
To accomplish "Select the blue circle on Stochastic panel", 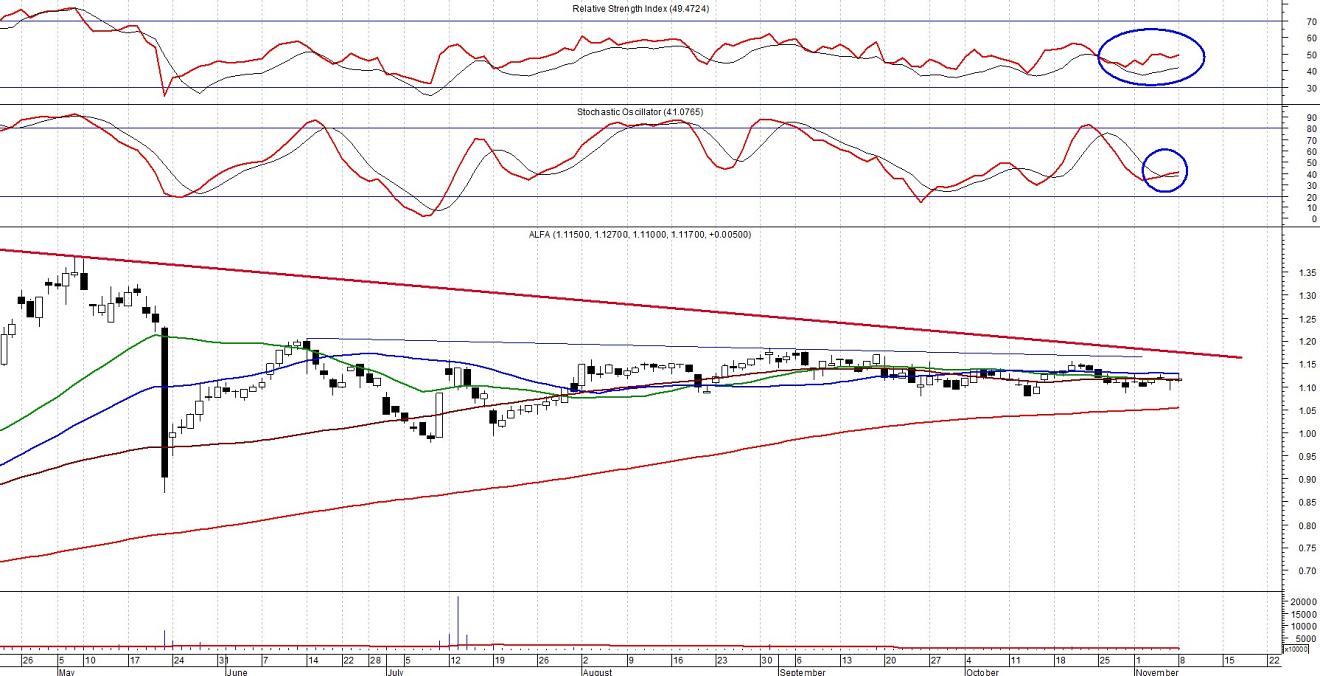I will [1165, 150].
